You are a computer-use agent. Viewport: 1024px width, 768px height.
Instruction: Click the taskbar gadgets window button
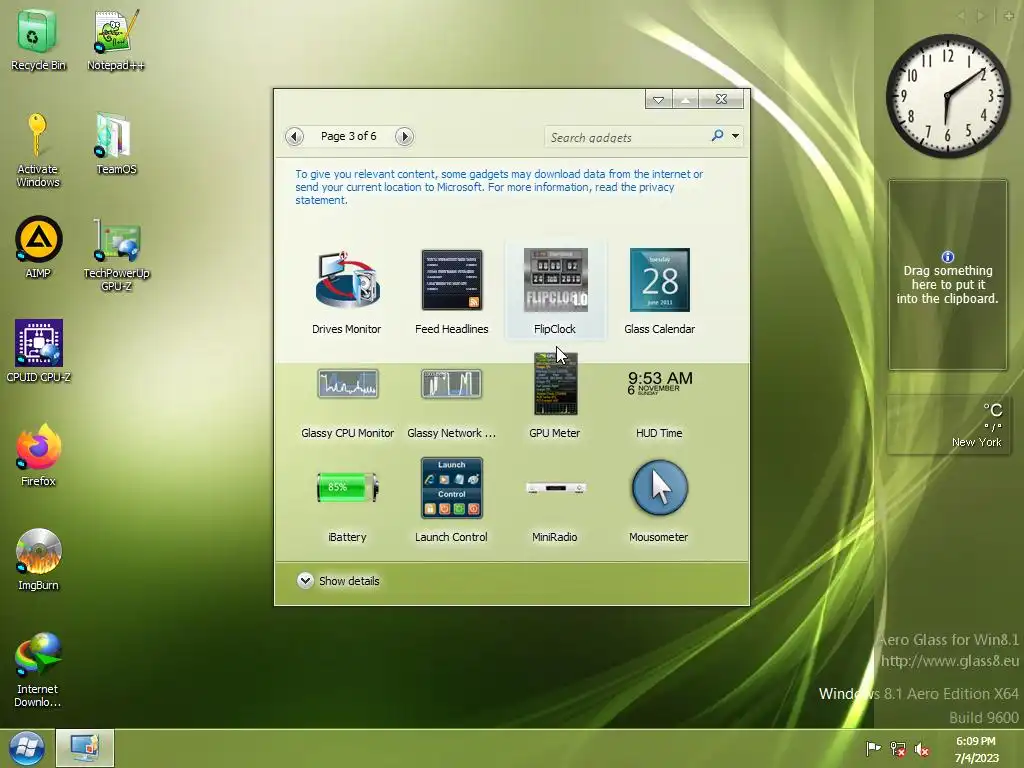pyautogui.click(x=85, y=748)
